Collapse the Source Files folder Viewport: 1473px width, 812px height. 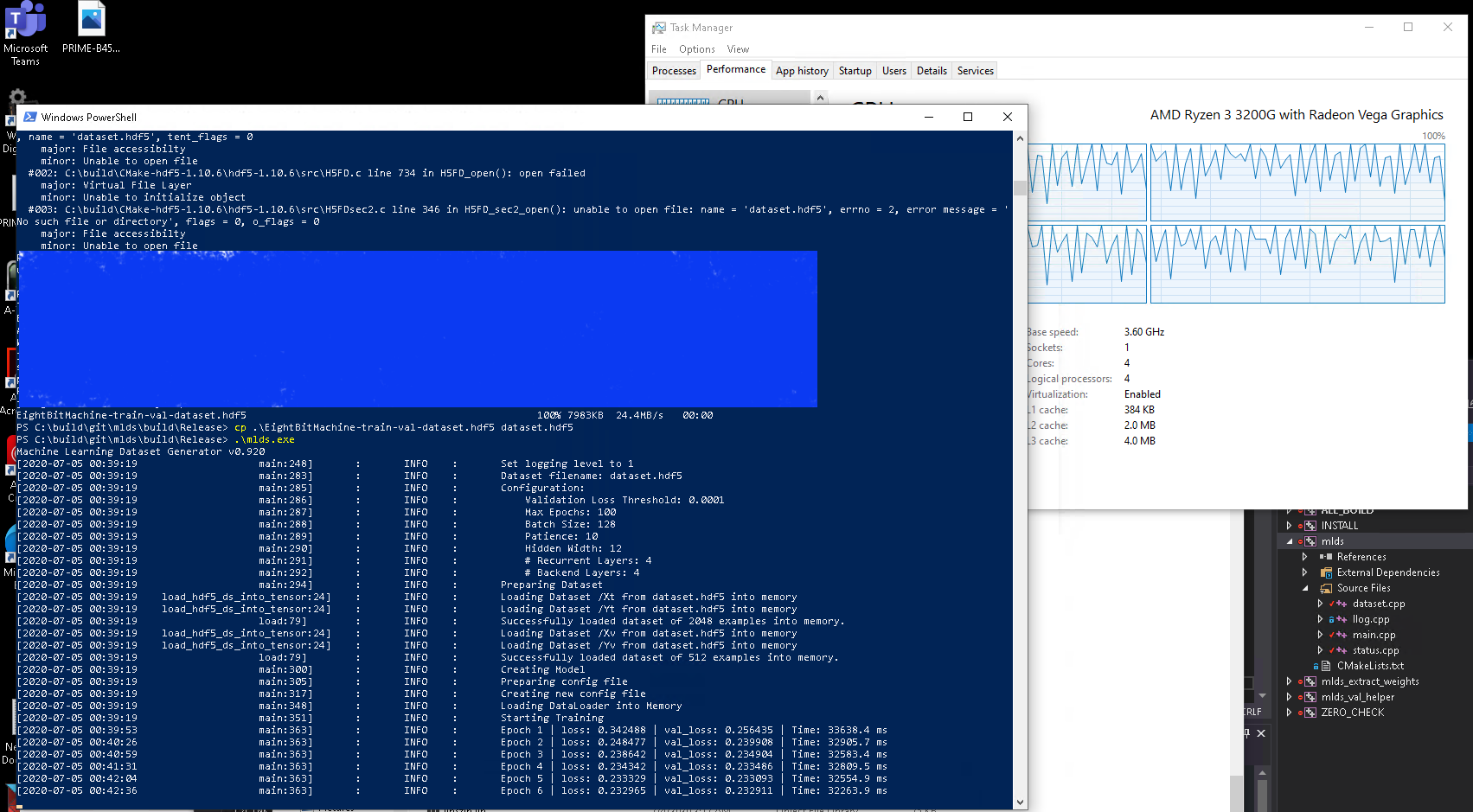pos(1305,588)
